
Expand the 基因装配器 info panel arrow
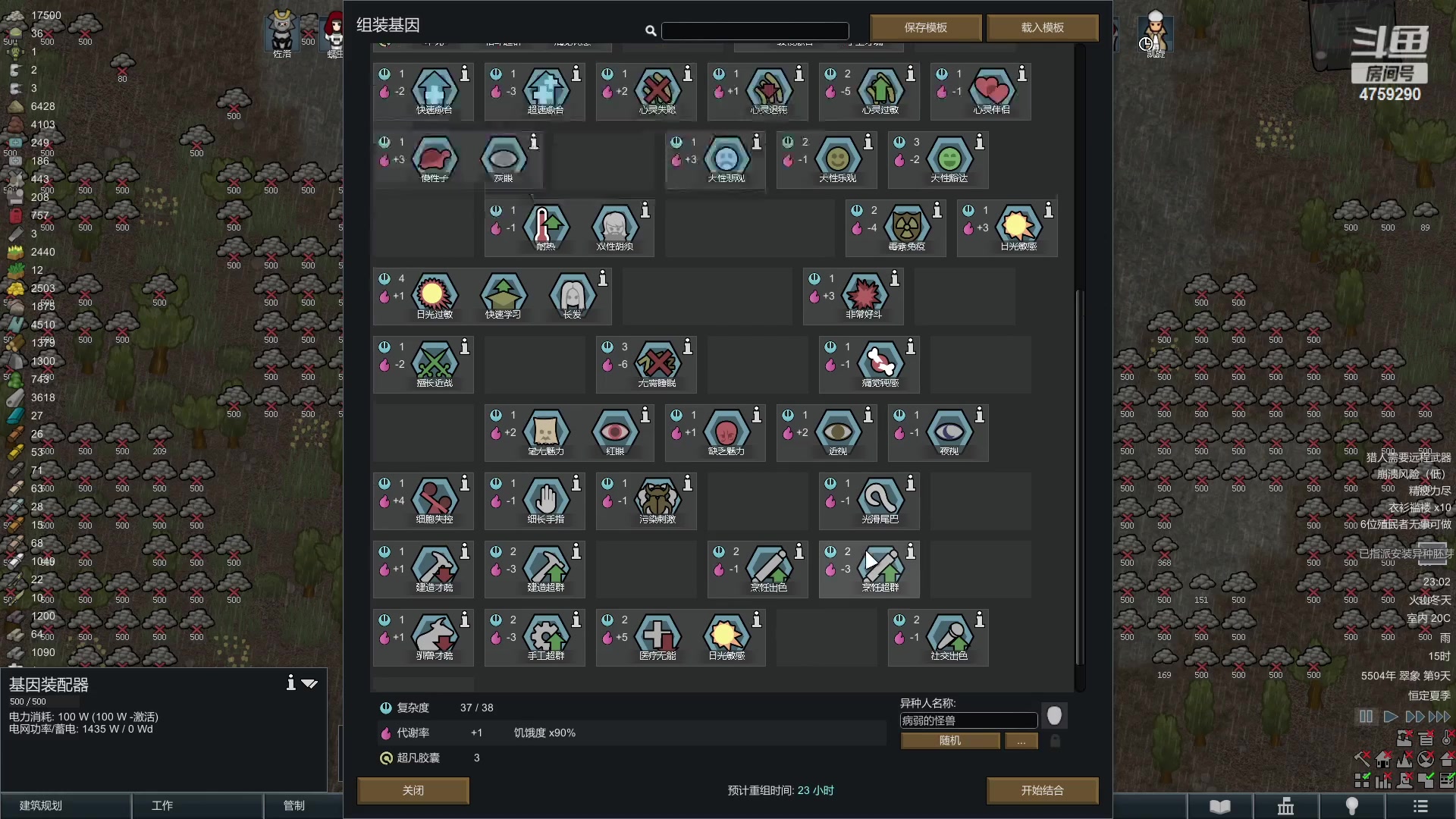click(309, 683)
